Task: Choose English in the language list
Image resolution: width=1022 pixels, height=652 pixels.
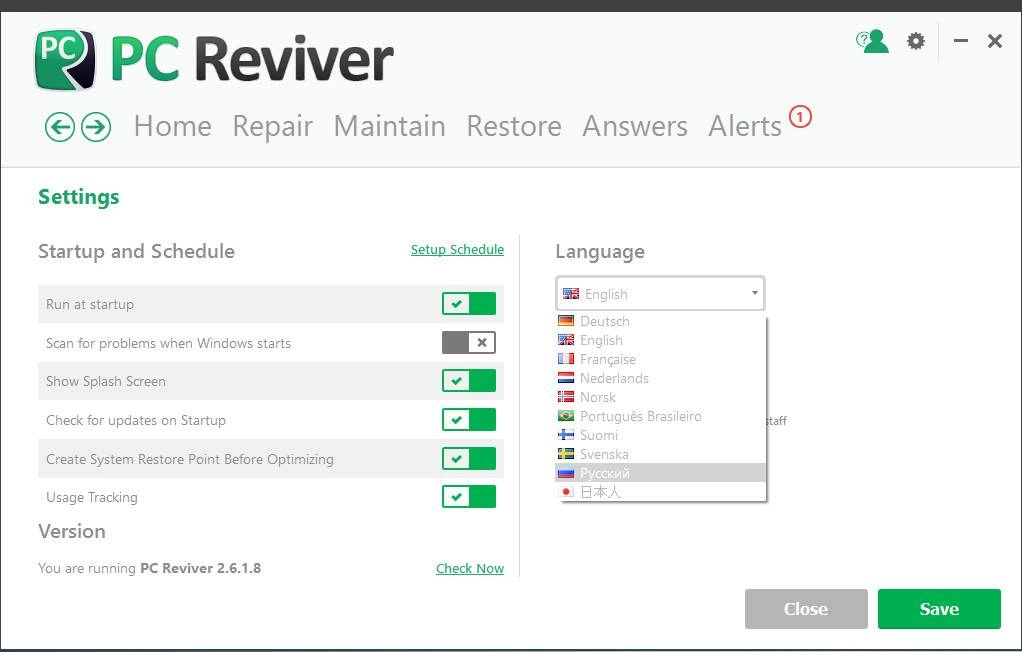Action: pos(660,340)
